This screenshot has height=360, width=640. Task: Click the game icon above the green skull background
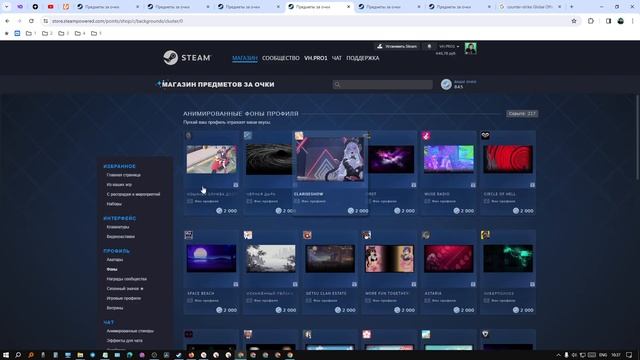coord(485,235)
